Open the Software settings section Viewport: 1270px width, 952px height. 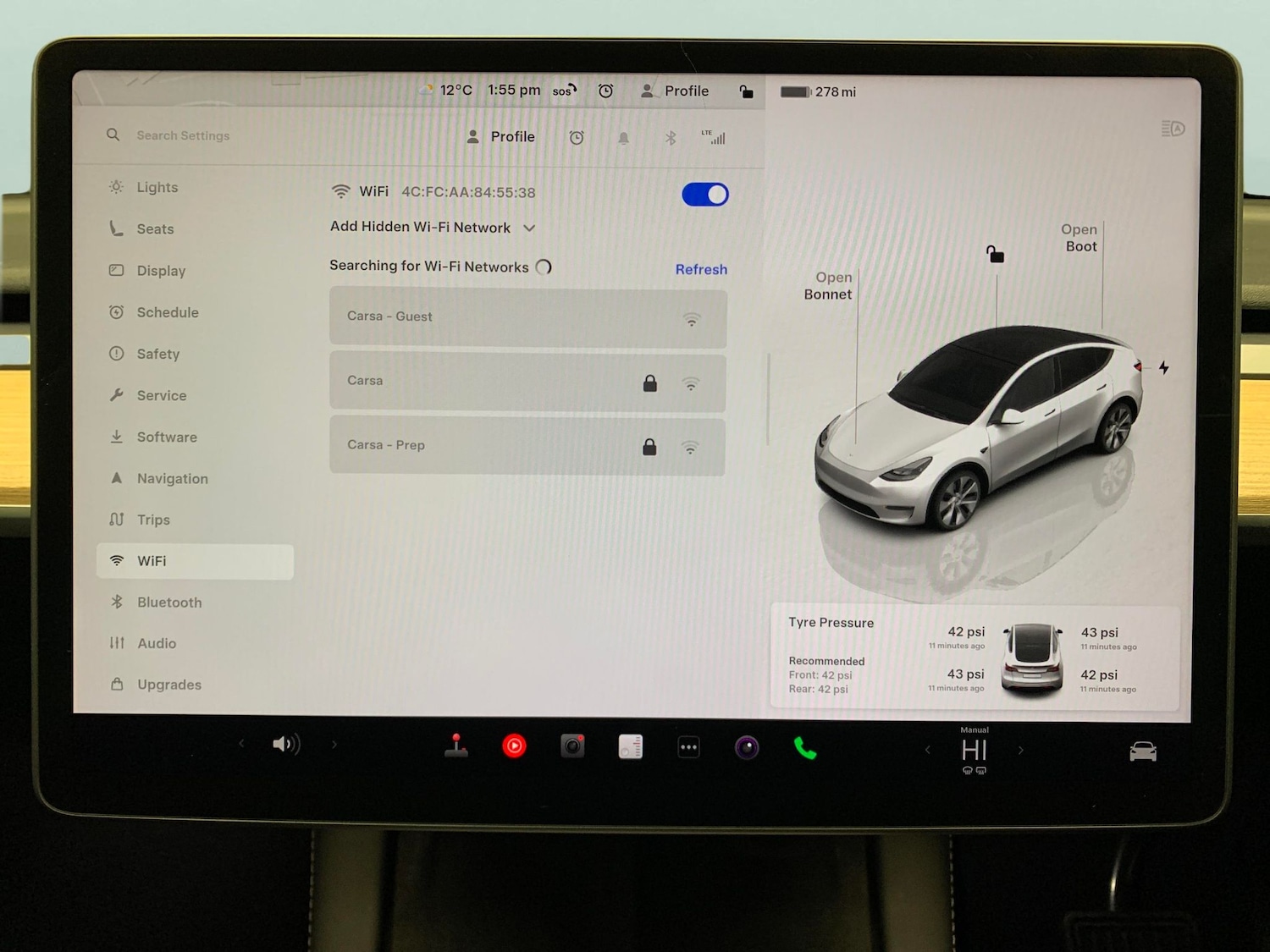point(166,437)
